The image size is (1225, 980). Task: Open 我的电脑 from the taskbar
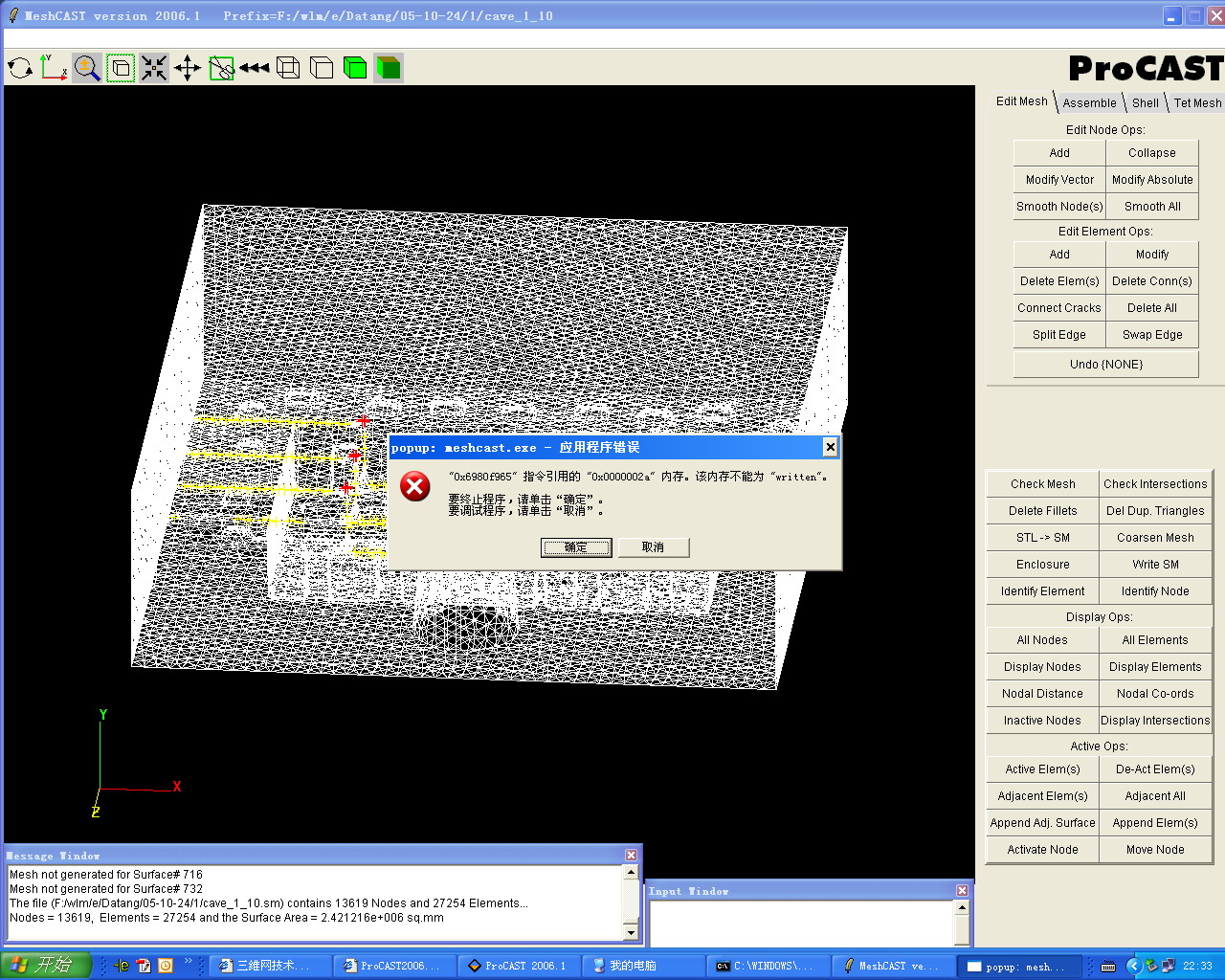click(x=643, y=966)
